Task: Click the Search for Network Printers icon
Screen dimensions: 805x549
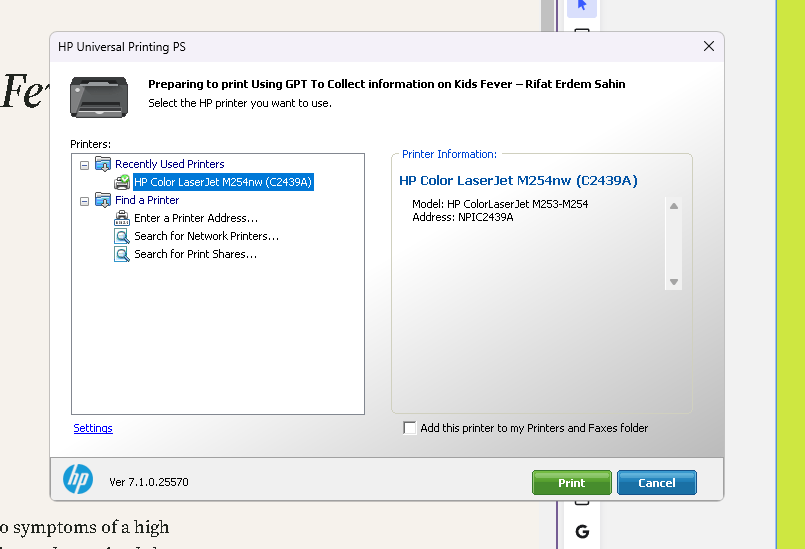Action: (x=122, y=236)
